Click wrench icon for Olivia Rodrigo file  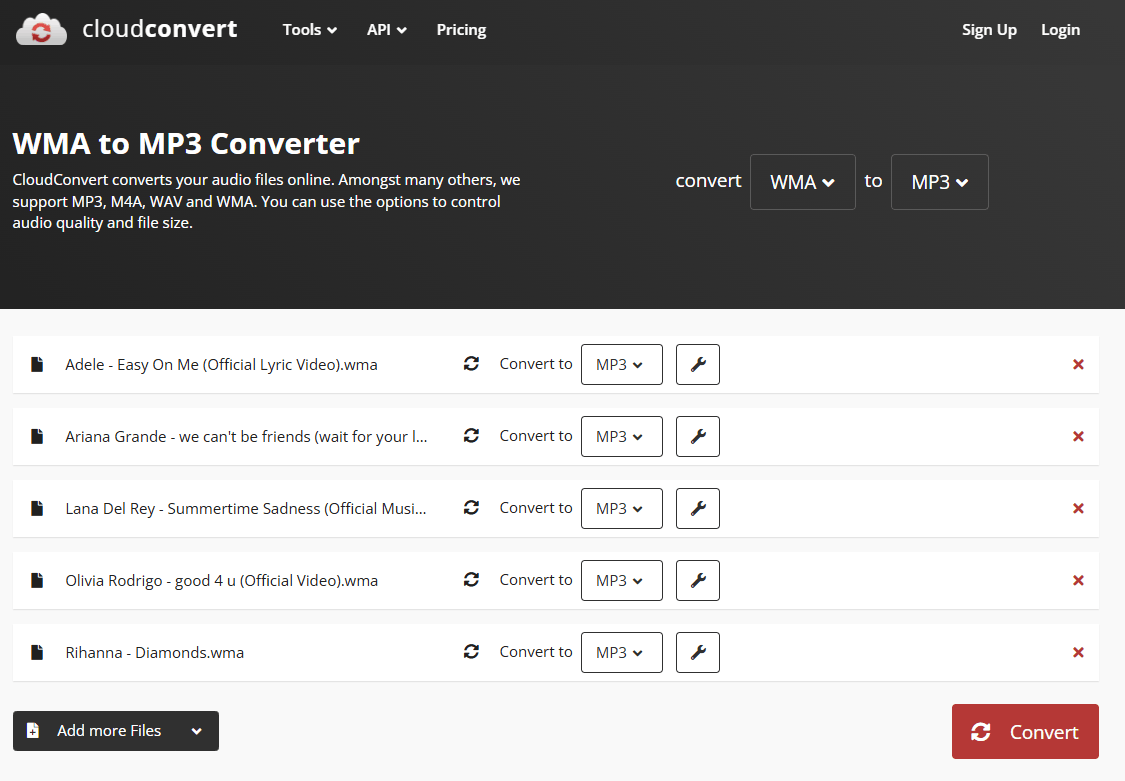(x=698, y=580)
